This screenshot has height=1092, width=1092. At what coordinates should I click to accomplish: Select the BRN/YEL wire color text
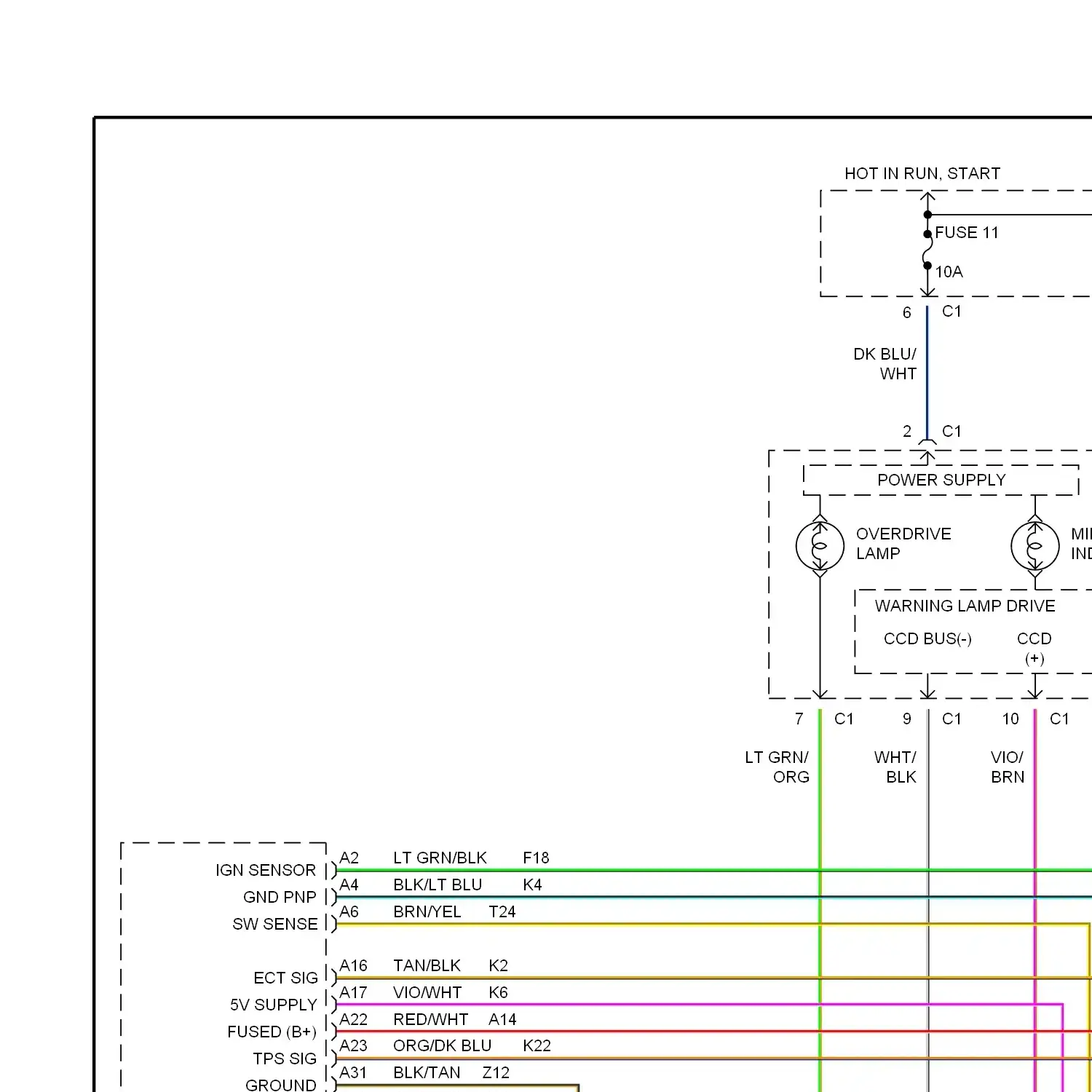(x=427, y=912)
